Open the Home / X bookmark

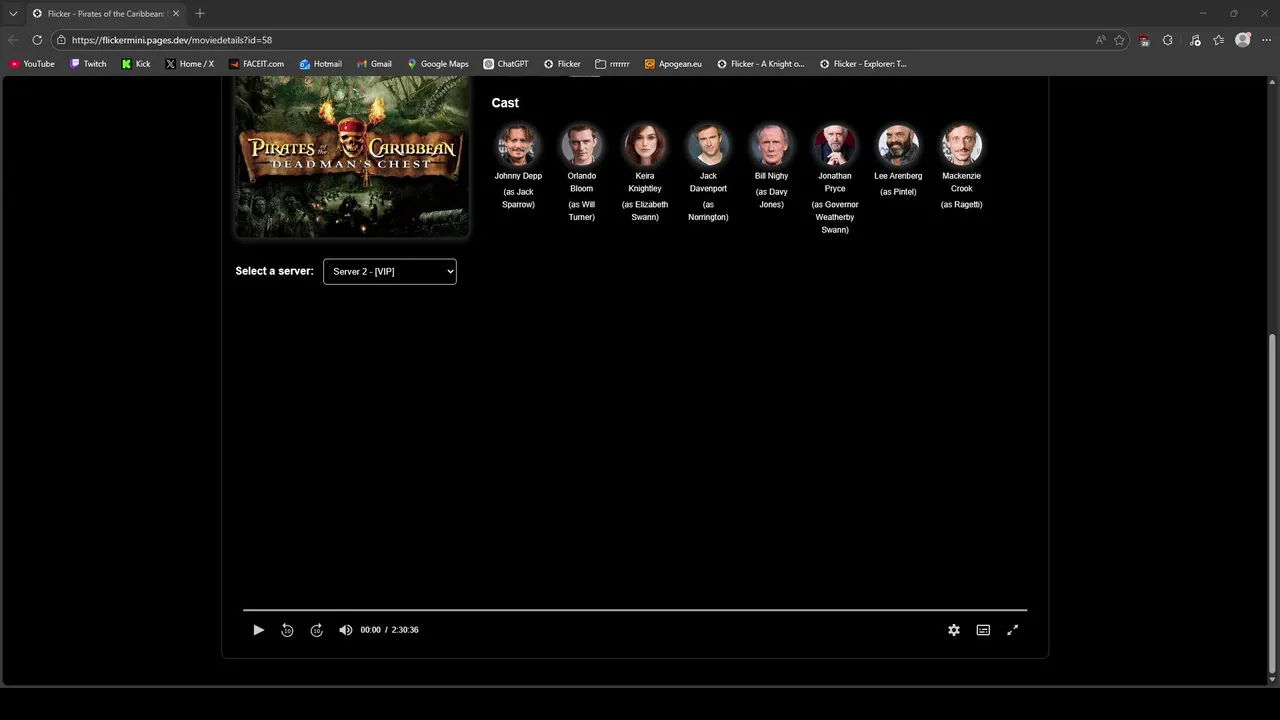pyautogui.click(x=190, y=64)
